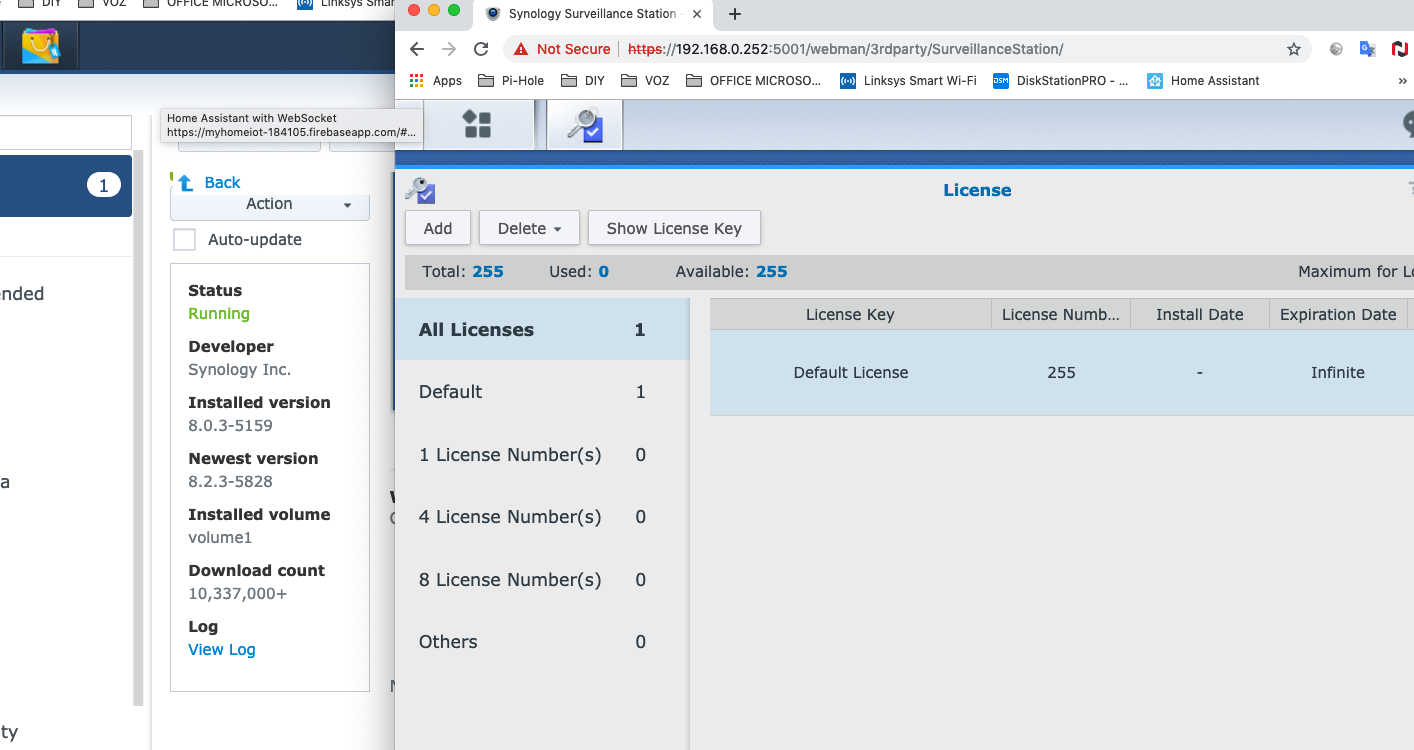Open View Log link
Image resolution: width=1414 pixels, height=750 pixels.
tap(222, 650)
